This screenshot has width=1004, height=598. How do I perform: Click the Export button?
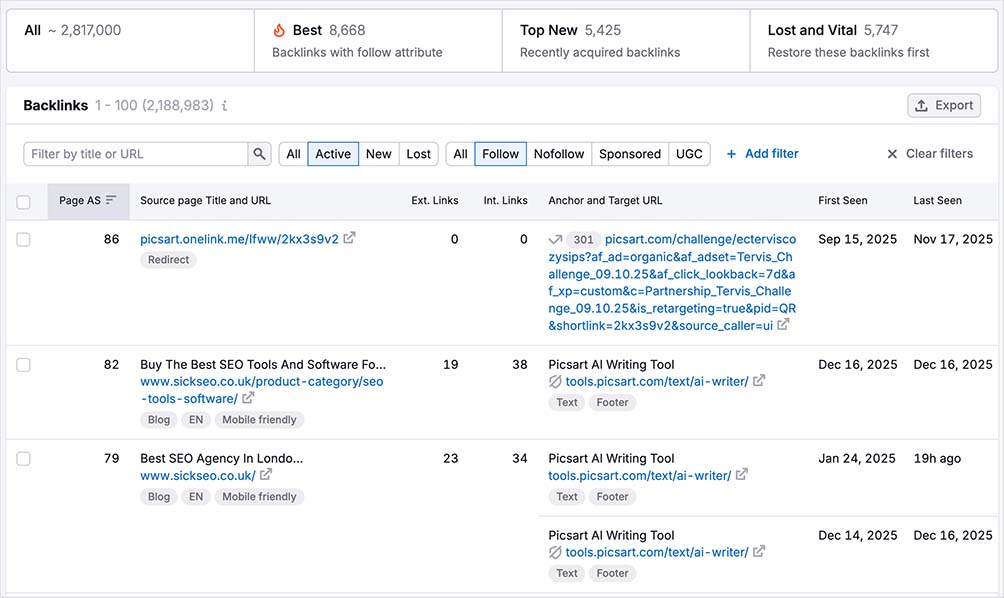coord(944,106)
